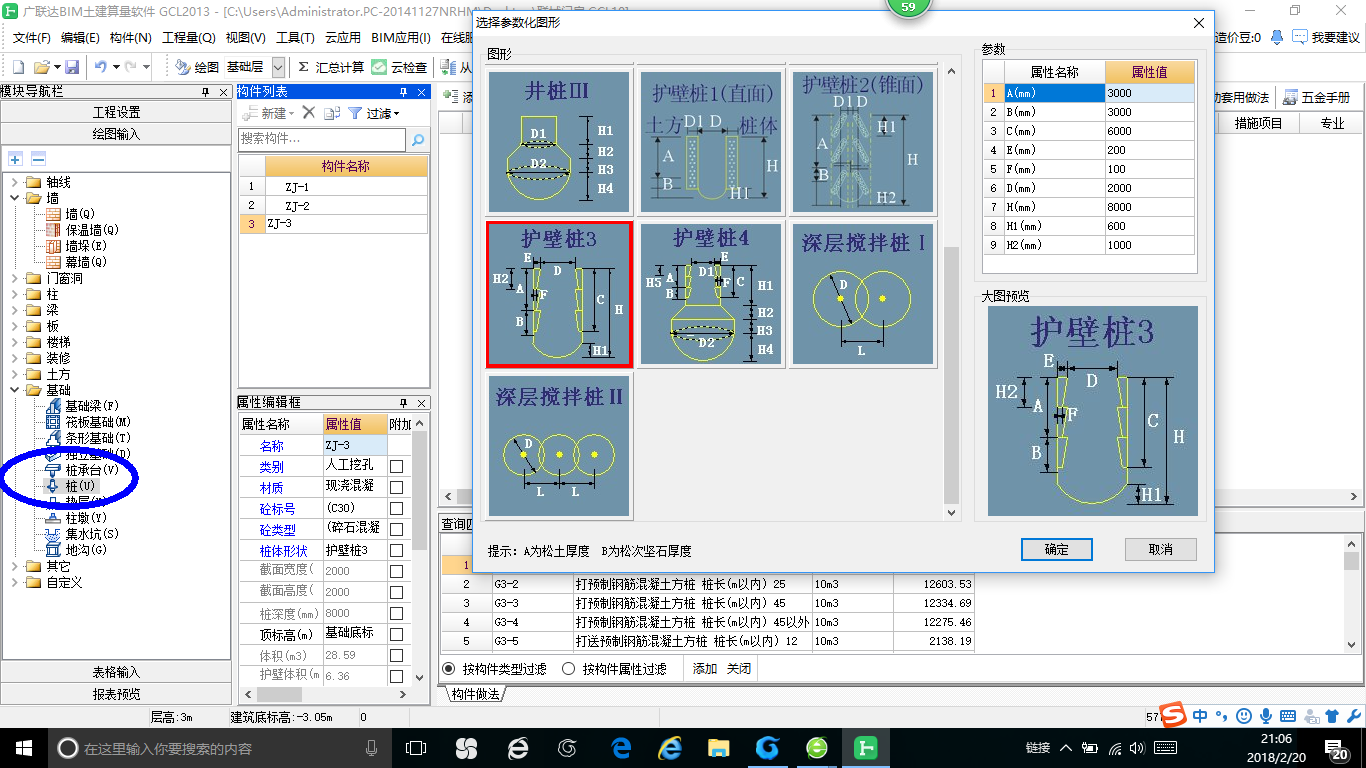This screenshot has height=768, width=1366.
Task: Click the New file toolbar icon
Action: (19, 67)
